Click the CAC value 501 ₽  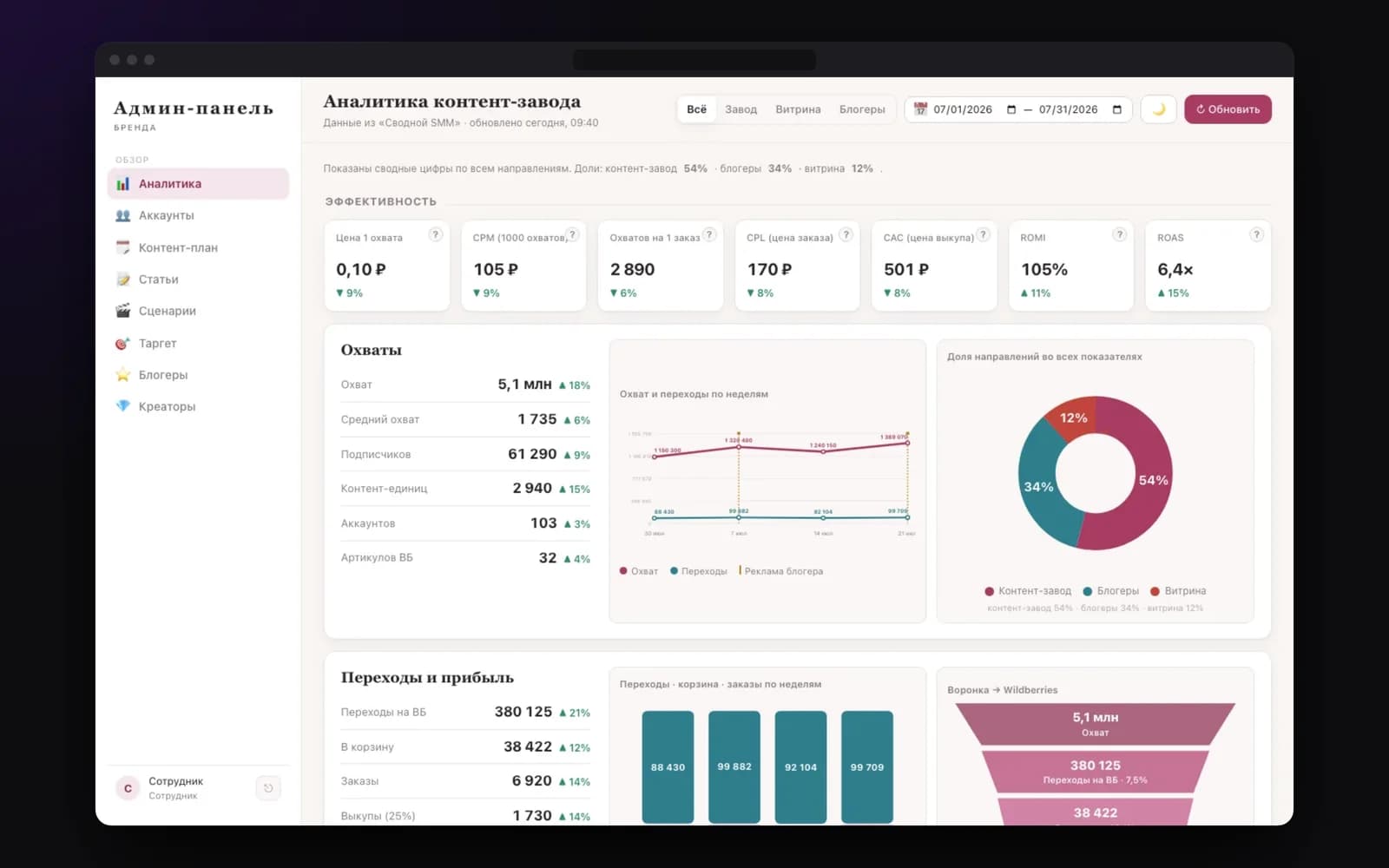tap(906, 270)
